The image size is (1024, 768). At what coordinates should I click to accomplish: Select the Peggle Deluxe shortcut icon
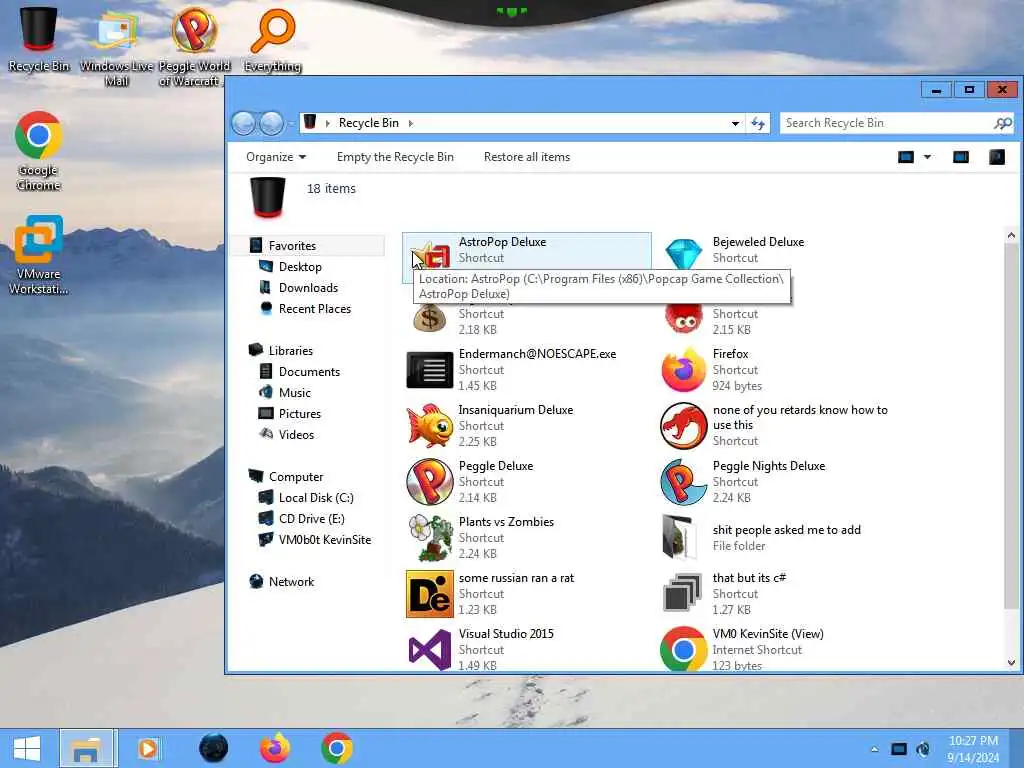[429, 482]
